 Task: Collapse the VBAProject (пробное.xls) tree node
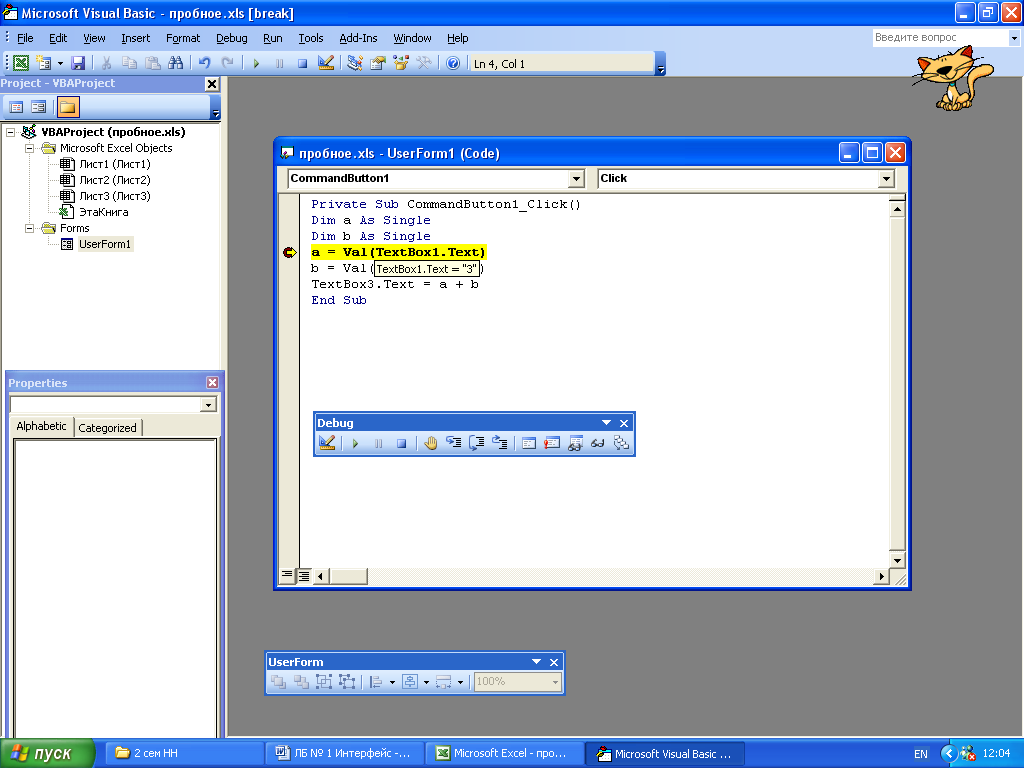(x=10, y=132)
